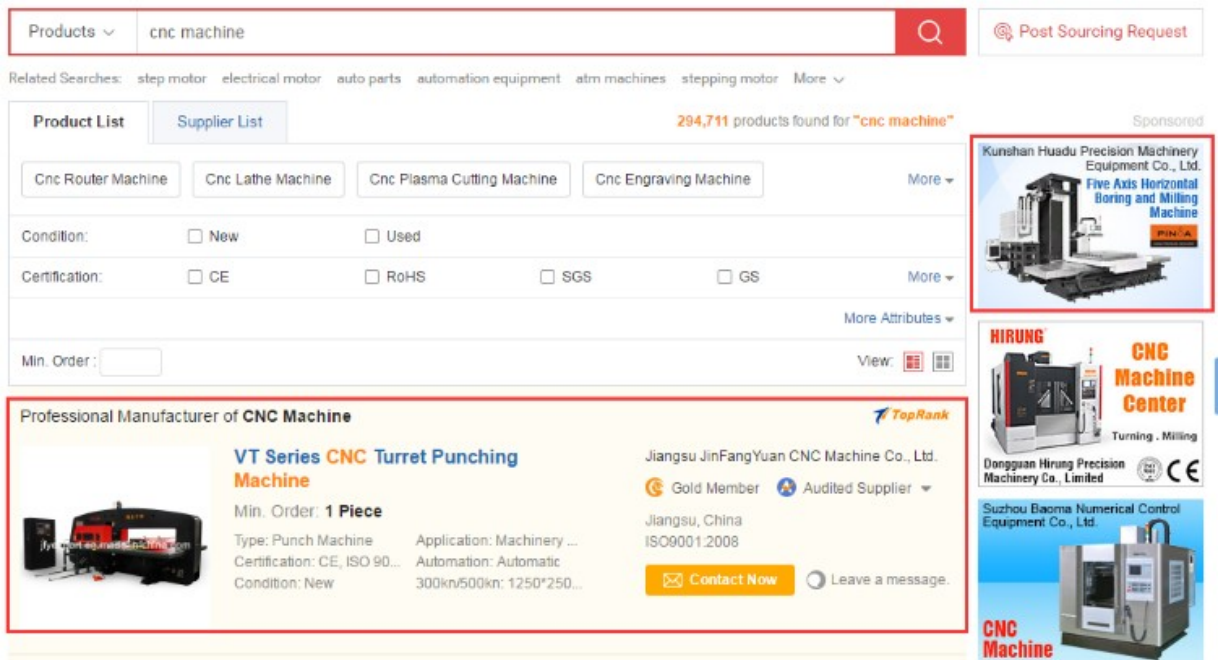
Task: Click the Gold Member badge icon
Action: 655,488
